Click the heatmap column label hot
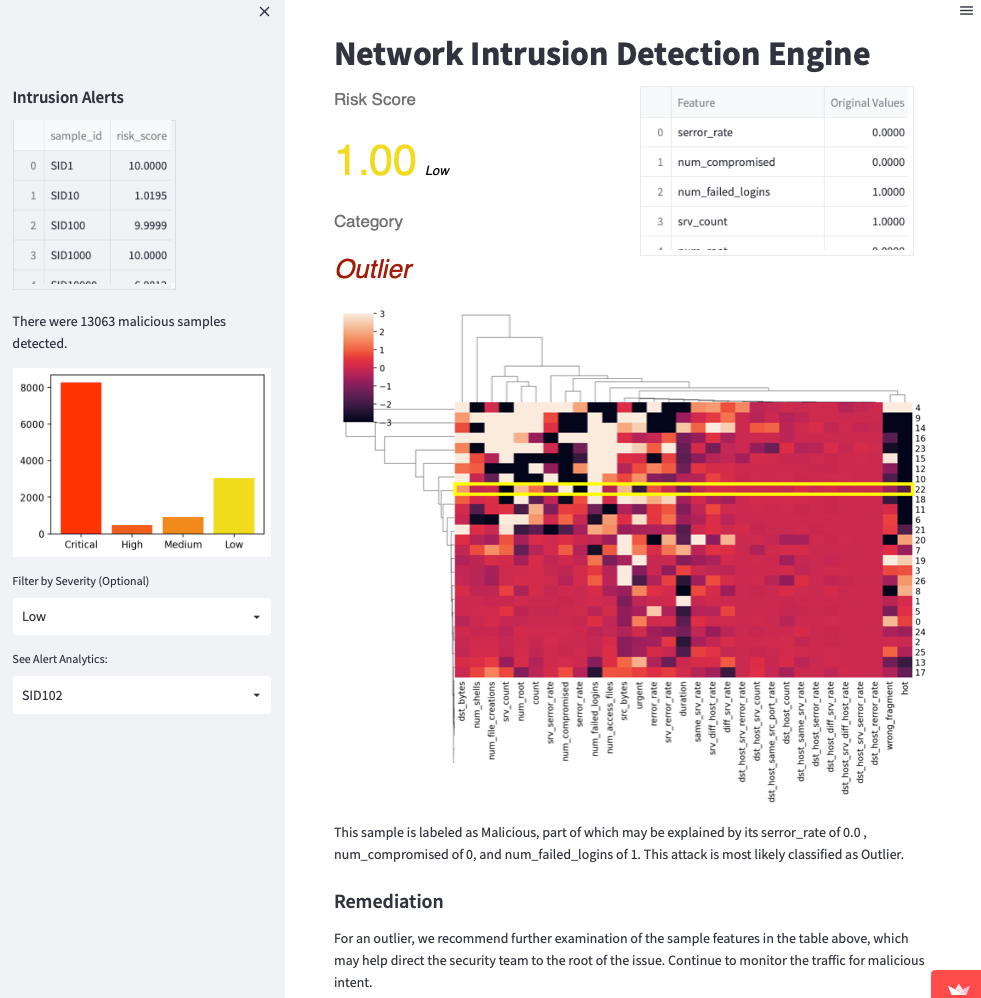Viewport: 981px width, 998px height. [905, 687]
